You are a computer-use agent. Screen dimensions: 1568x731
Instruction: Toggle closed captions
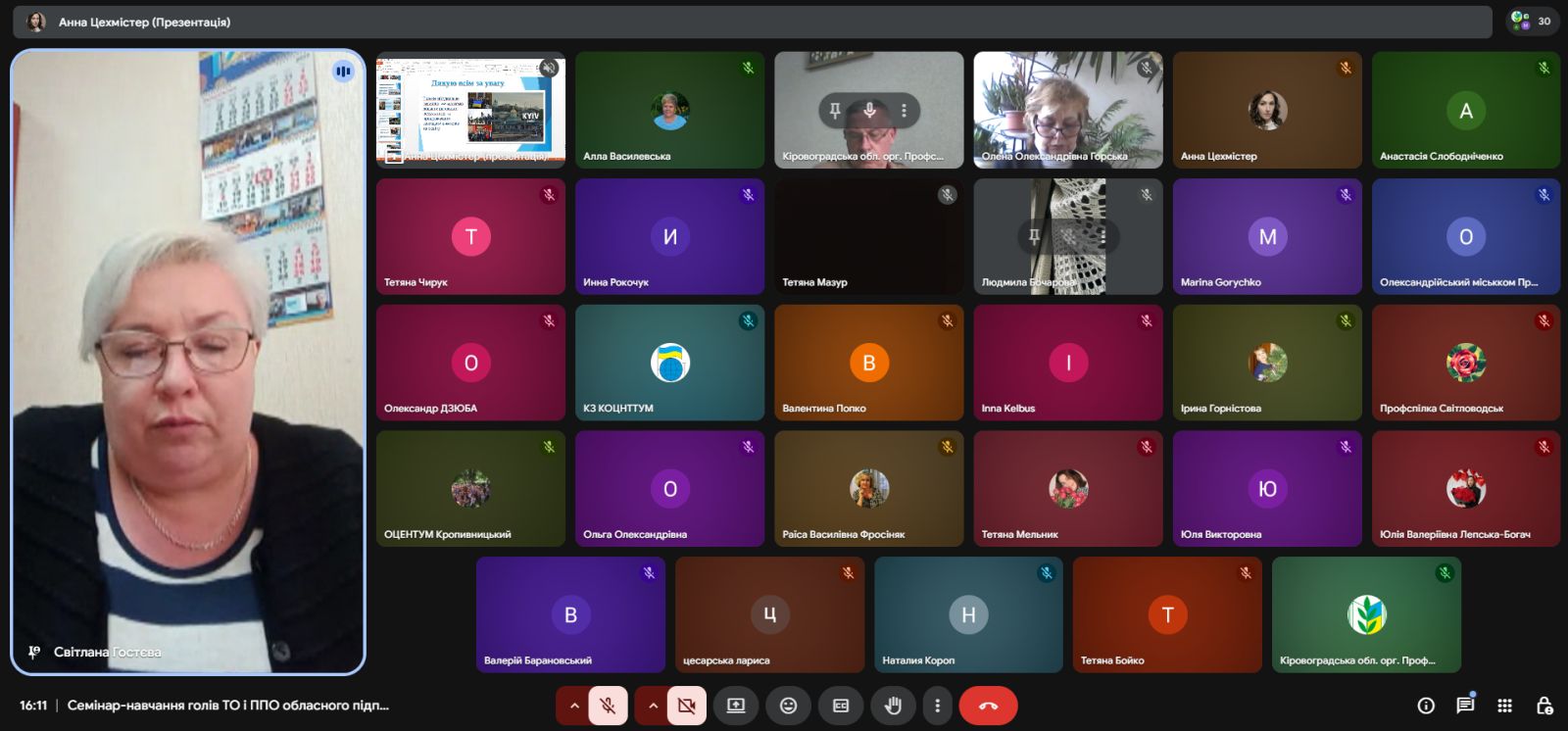(841, 706)
